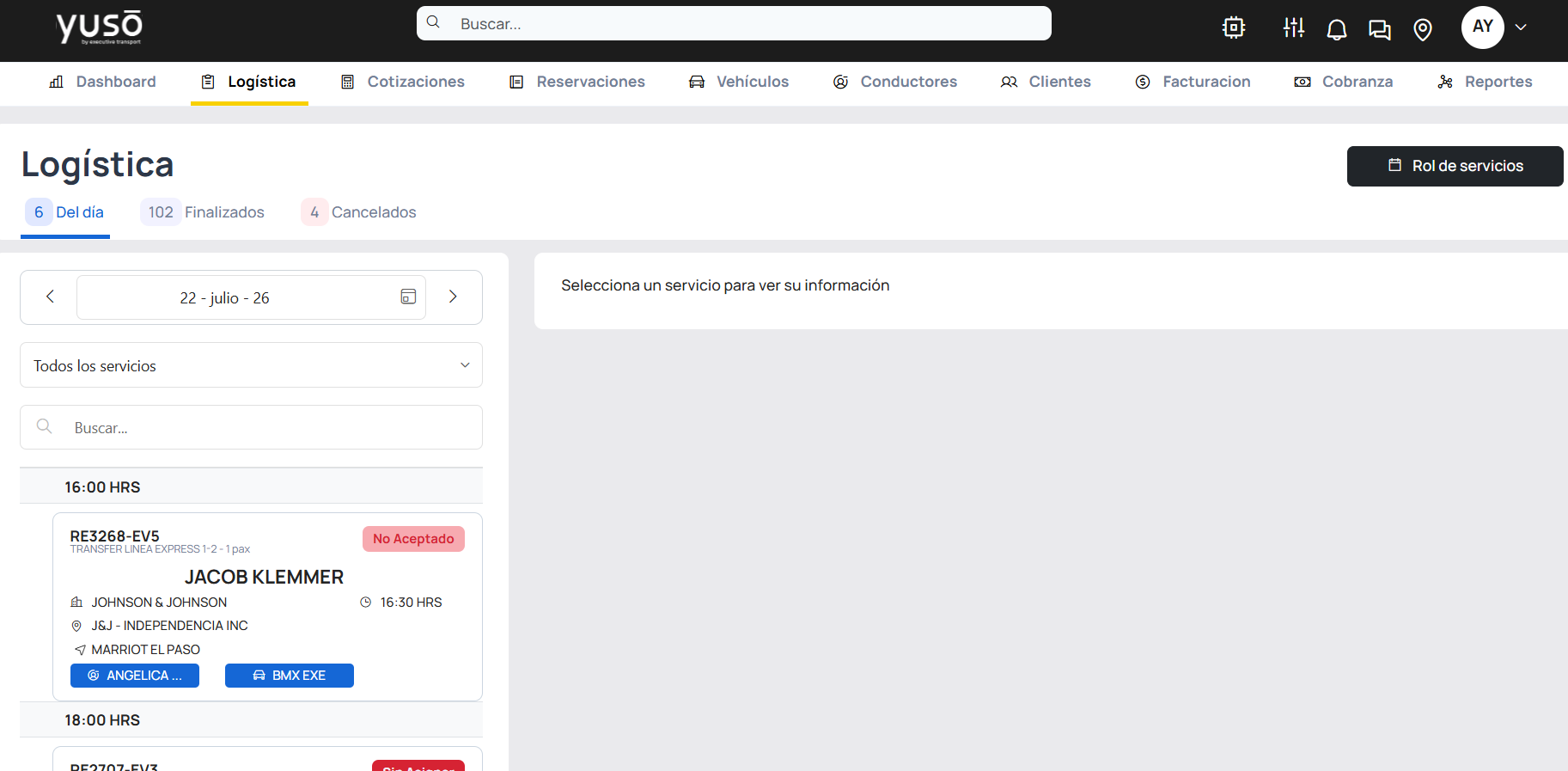Click the Rol de servicios button
This screenshot has height=771, width=1568.
1455,166
